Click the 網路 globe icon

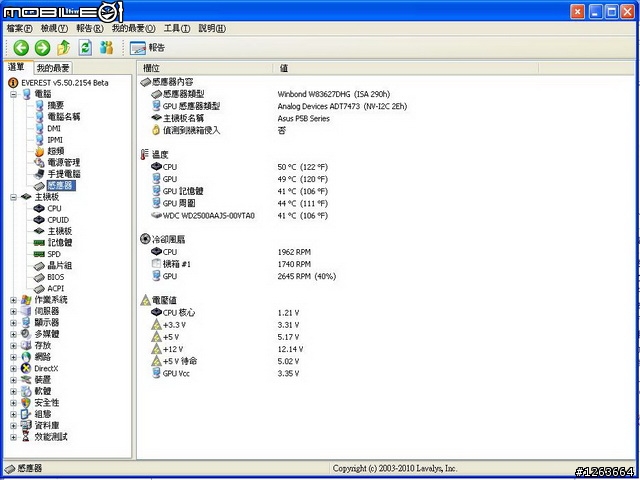click(26, 357)
